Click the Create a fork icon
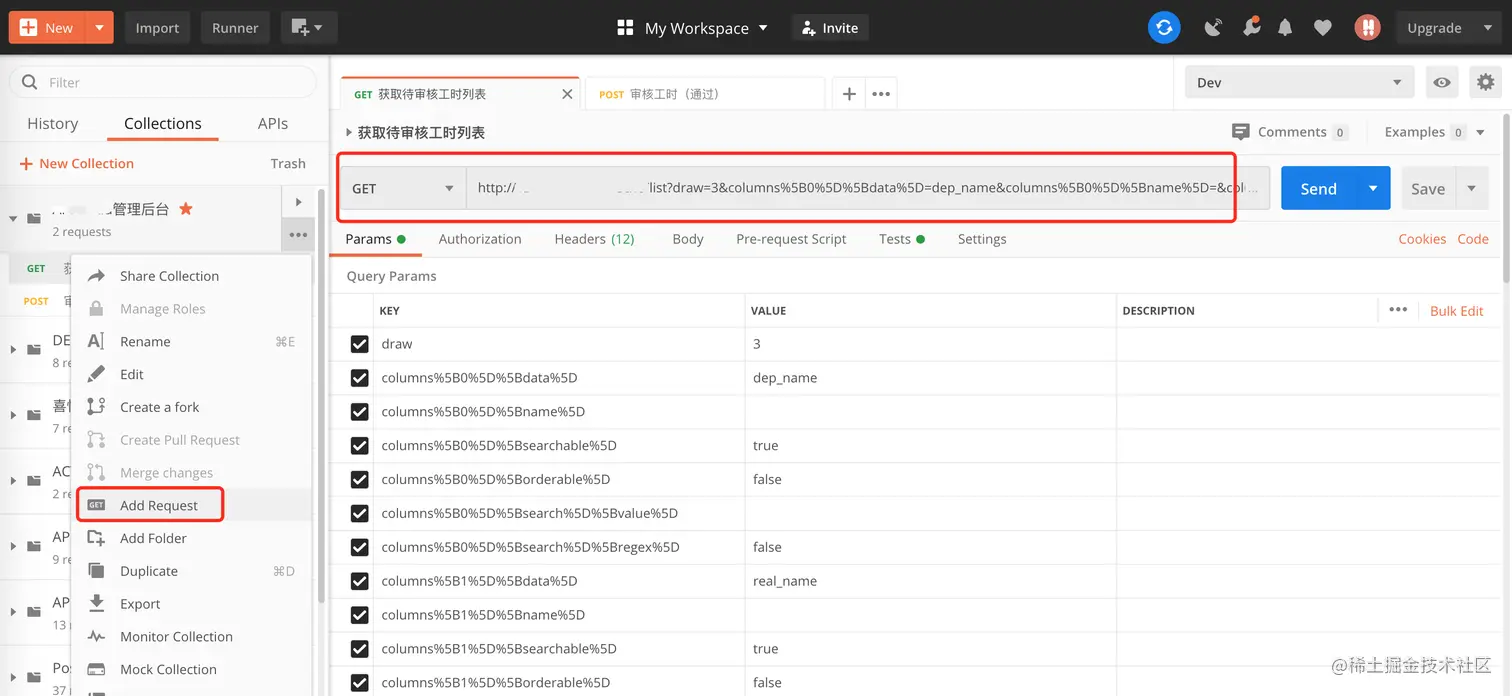1512x696 pixels. pos(96,407)
